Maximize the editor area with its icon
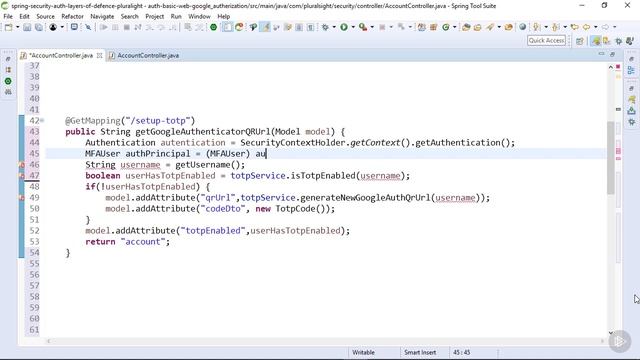This screenshot has height=360, width=640. [612, 54]
